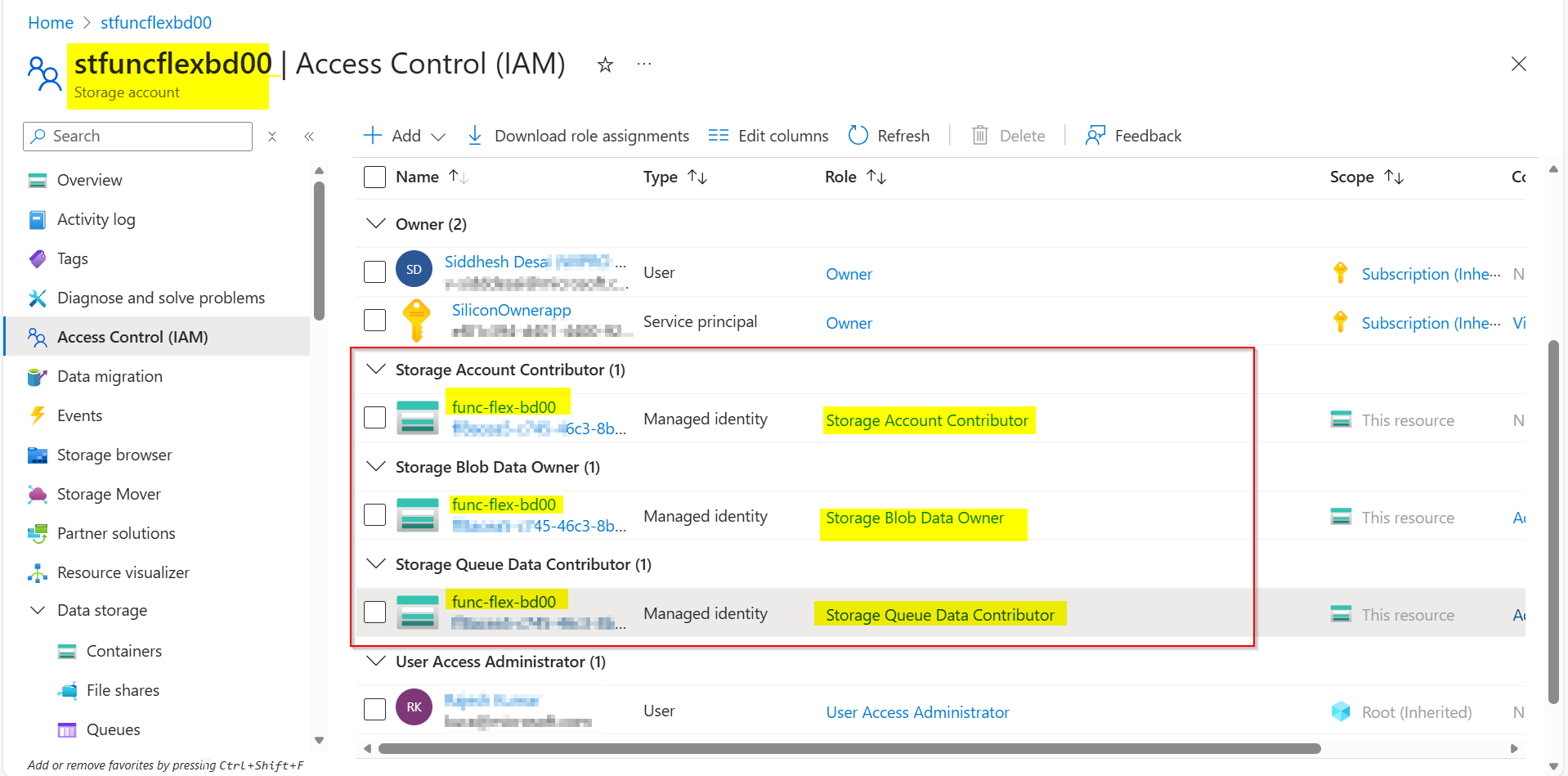This screenshot has width=1568, height=776.
Task: Collapse the Owner (2) group
Action: pyautogui.click(x=376, y=223)
